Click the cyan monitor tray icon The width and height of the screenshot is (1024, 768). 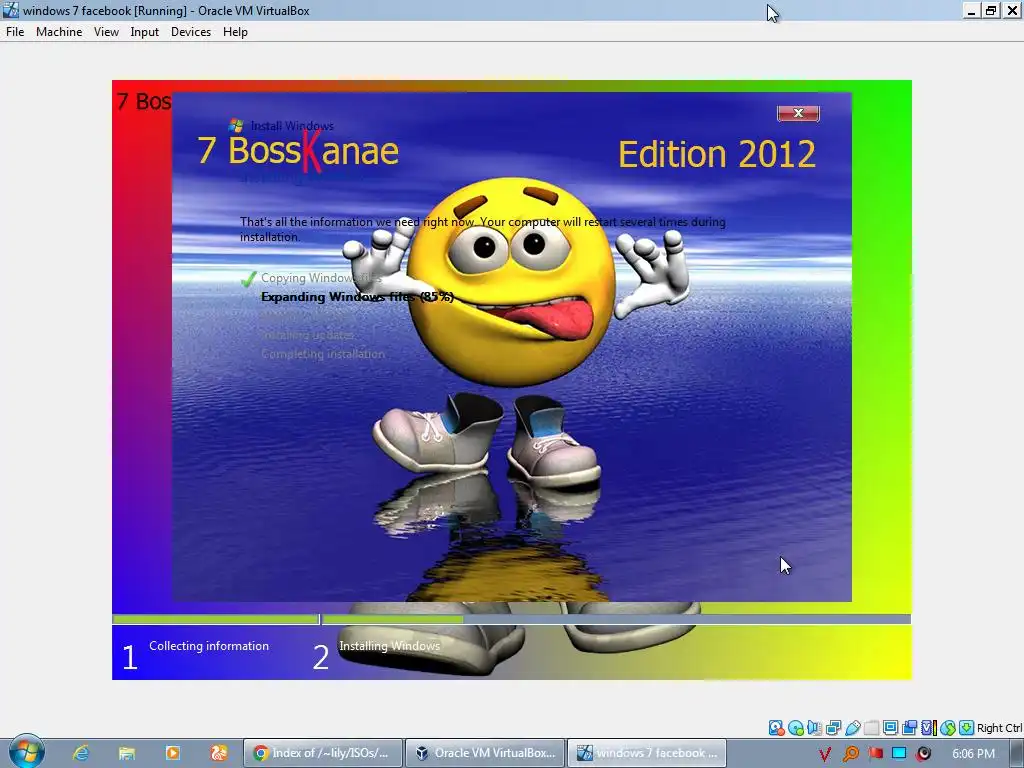(x=899, y=753)
